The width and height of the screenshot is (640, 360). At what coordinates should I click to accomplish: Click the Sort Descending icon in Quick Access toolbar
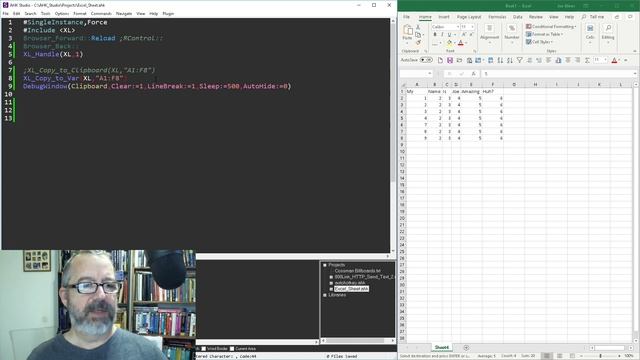tap(510, 60)
